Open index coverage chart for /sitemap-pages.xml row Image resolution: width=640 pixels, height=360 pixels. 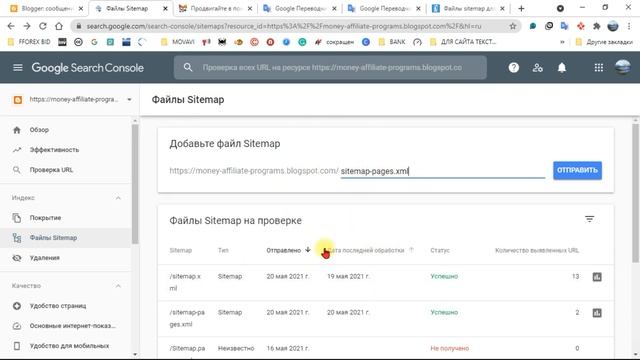pyautogui.click(x=597, y=313)
